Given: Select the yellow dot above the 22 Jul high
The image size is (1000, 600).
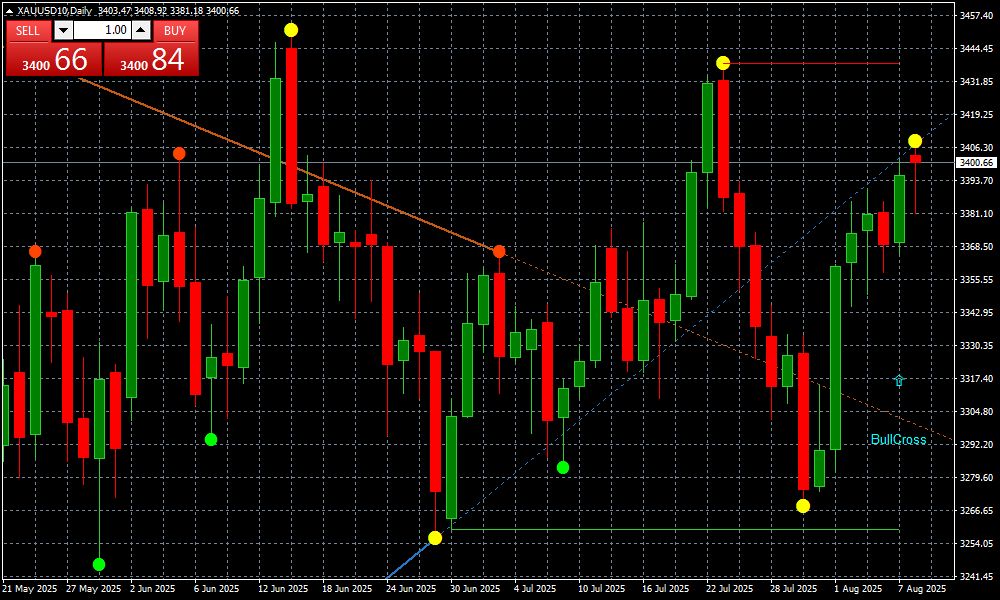Looking at the screenshot, I should pos(723,63).
